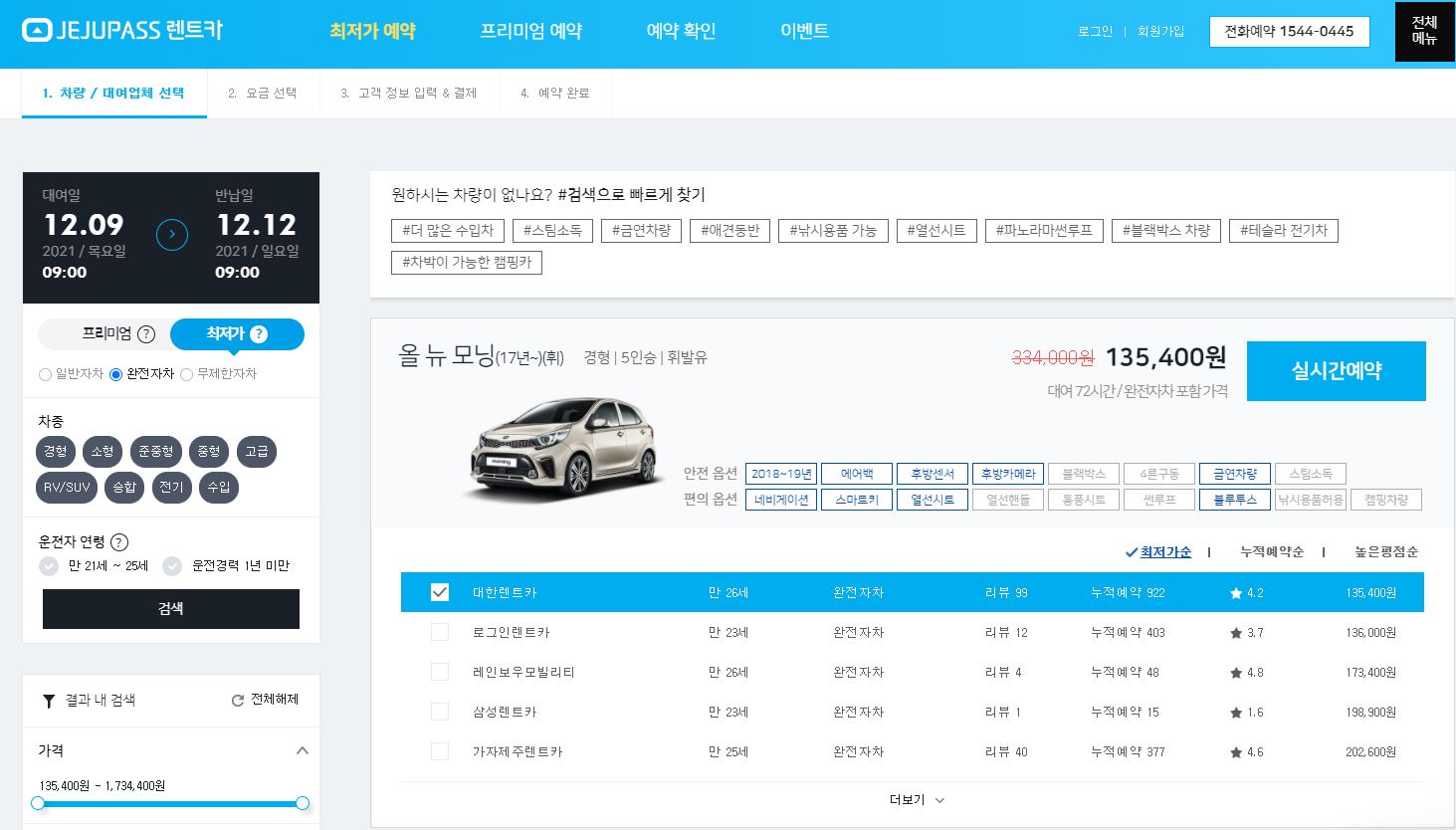Click the #애견동반 search tag
The image size is (1456, 830).
pos(730,231)
